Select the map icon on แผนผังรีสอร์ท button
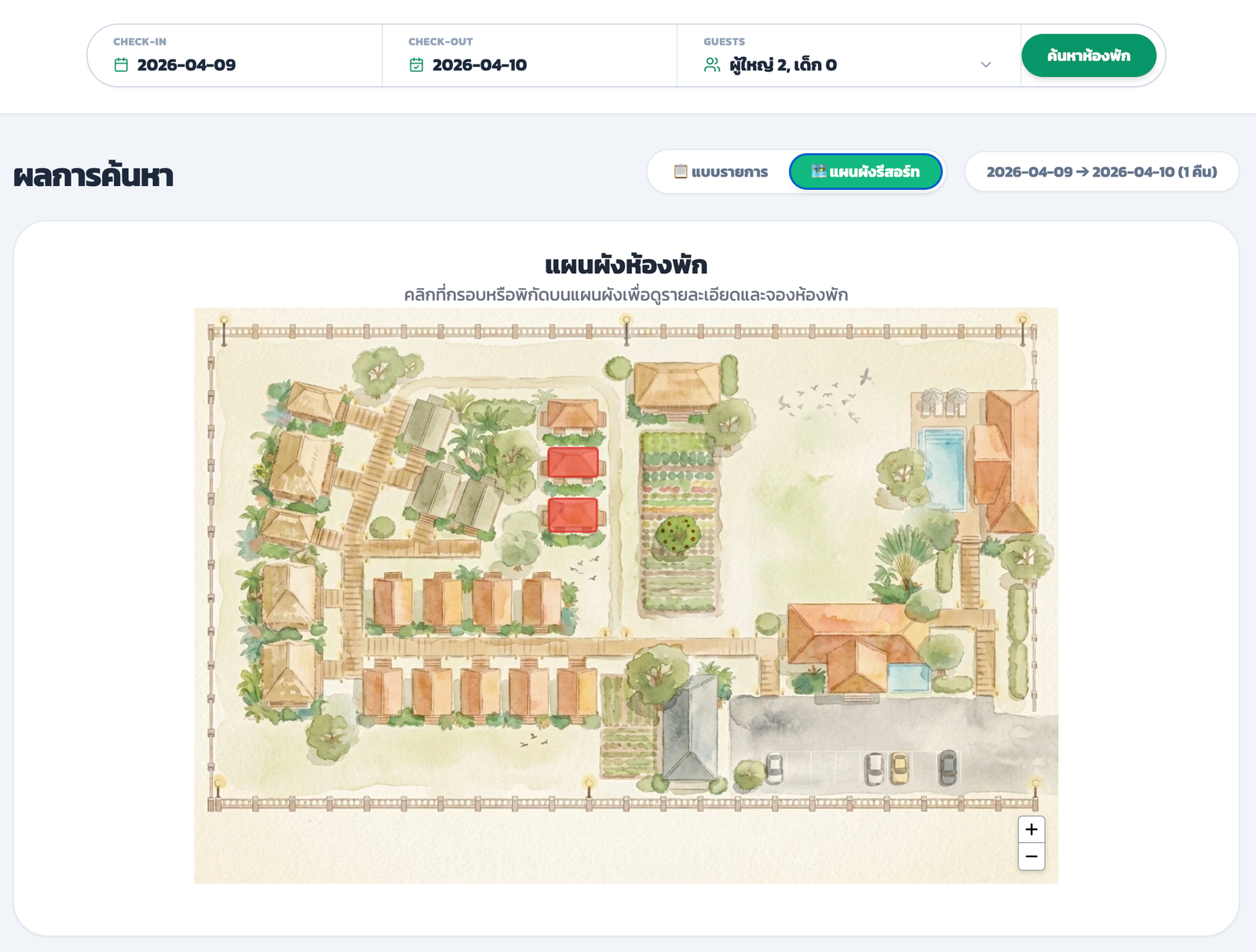1256x952 pixels. [x=818, y=172]
